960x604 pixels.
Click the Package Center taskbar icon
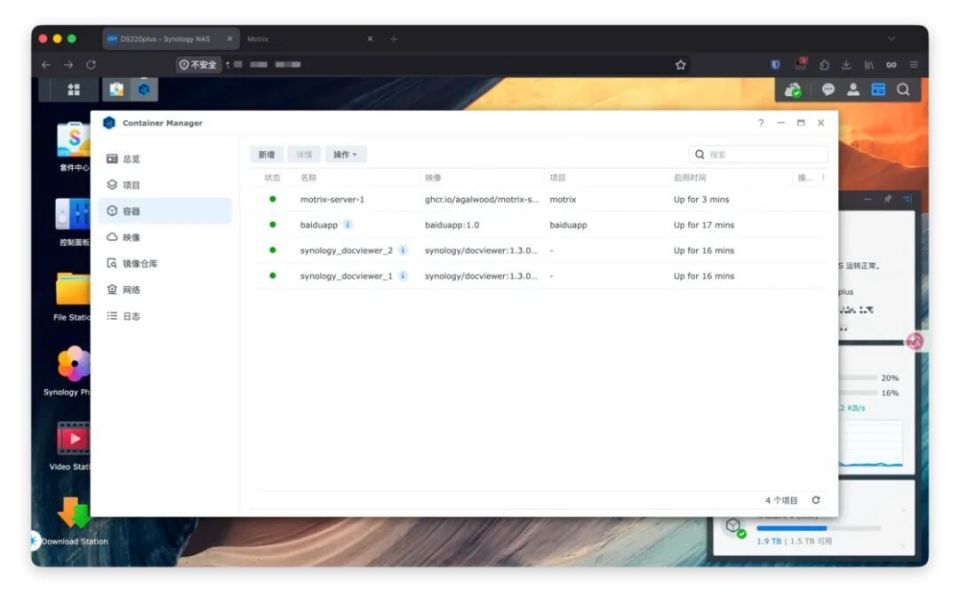[x=116, y=89]
